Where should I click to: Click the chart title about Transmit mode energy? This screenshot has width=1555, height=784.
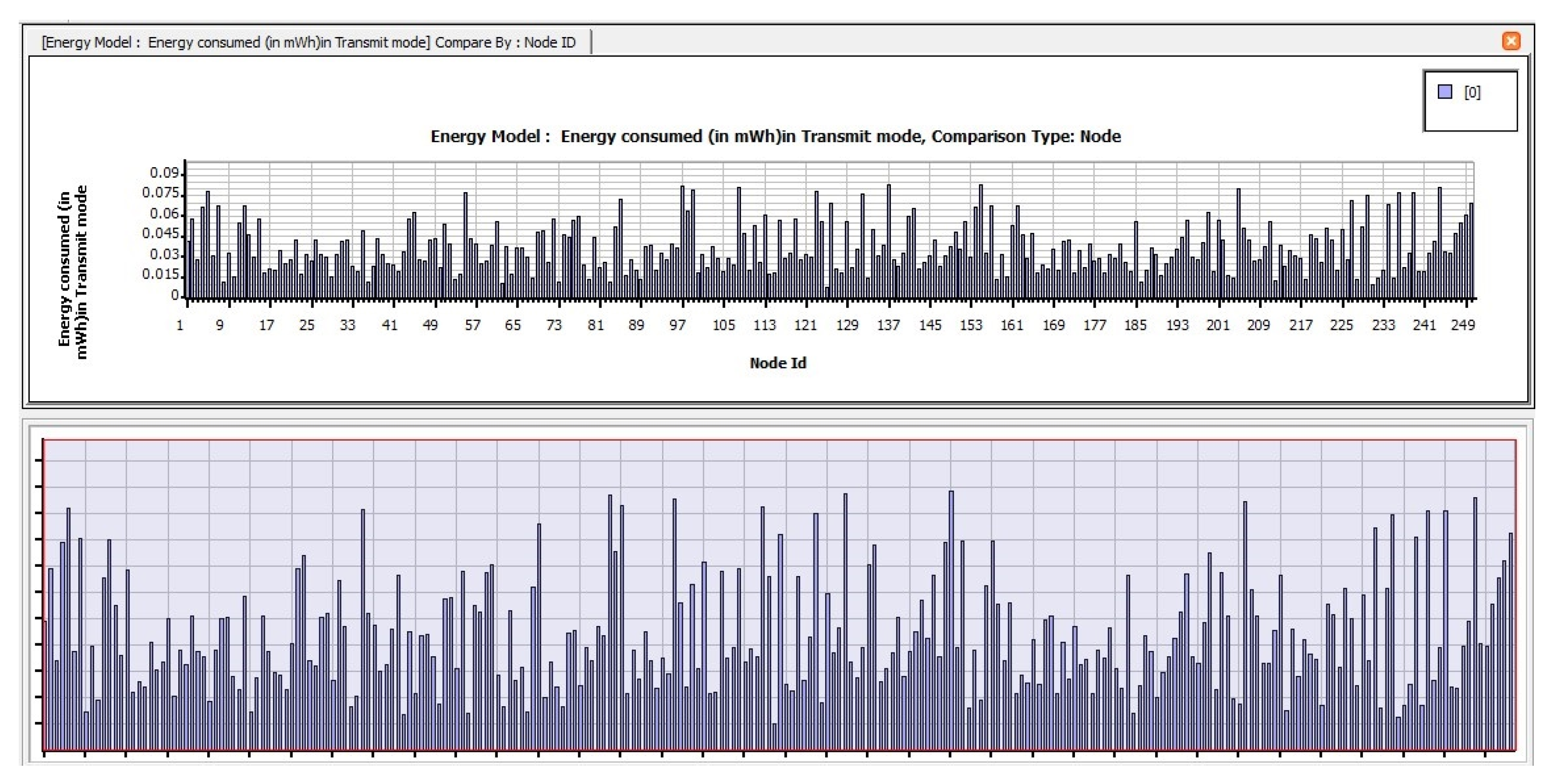(775, 136)
